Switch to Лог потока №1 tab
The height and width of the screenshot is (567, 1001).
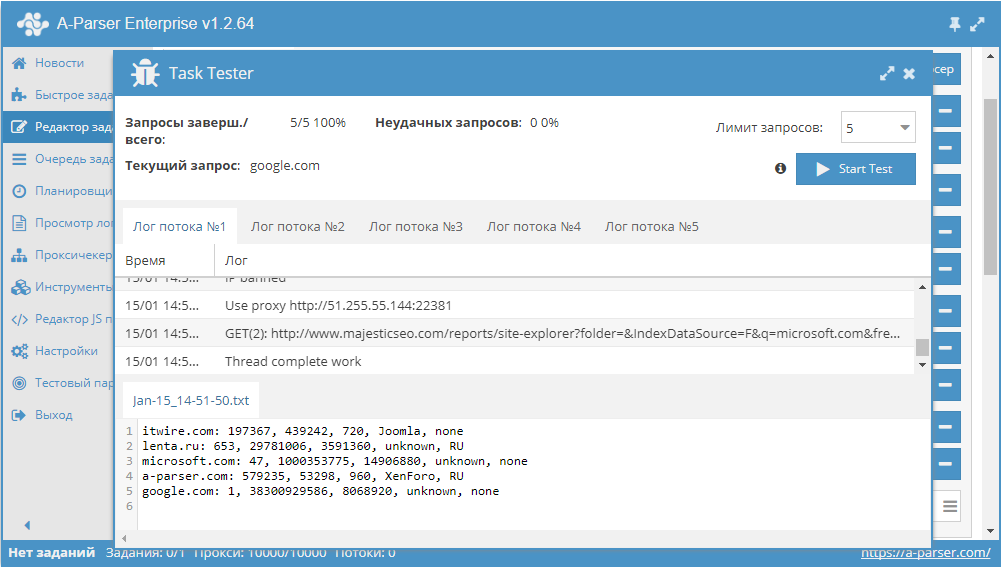(179, 227)
